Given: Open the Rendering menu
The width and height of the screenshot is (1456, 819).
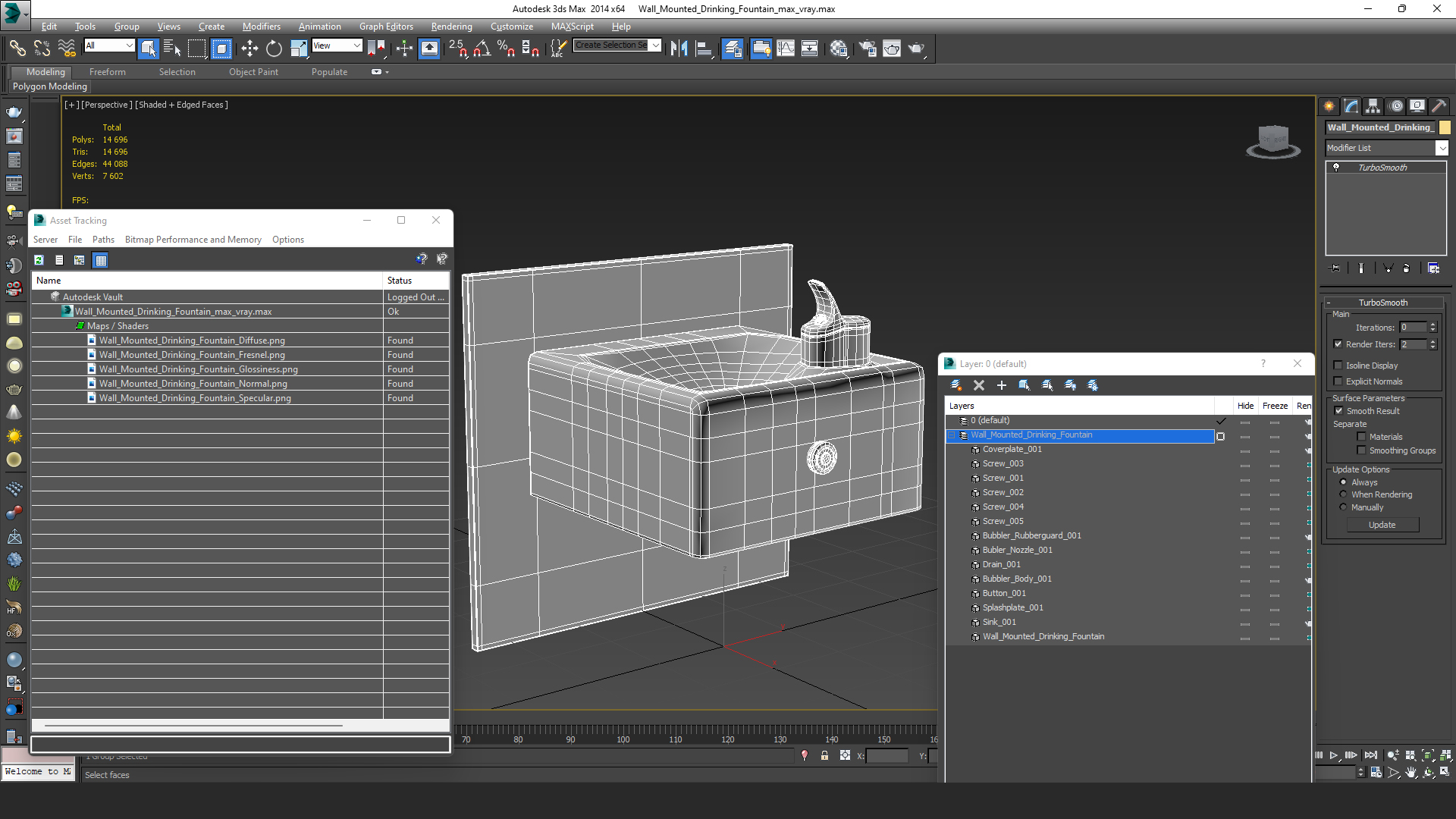Looking at the screenshot, I should tap(451, 27).
